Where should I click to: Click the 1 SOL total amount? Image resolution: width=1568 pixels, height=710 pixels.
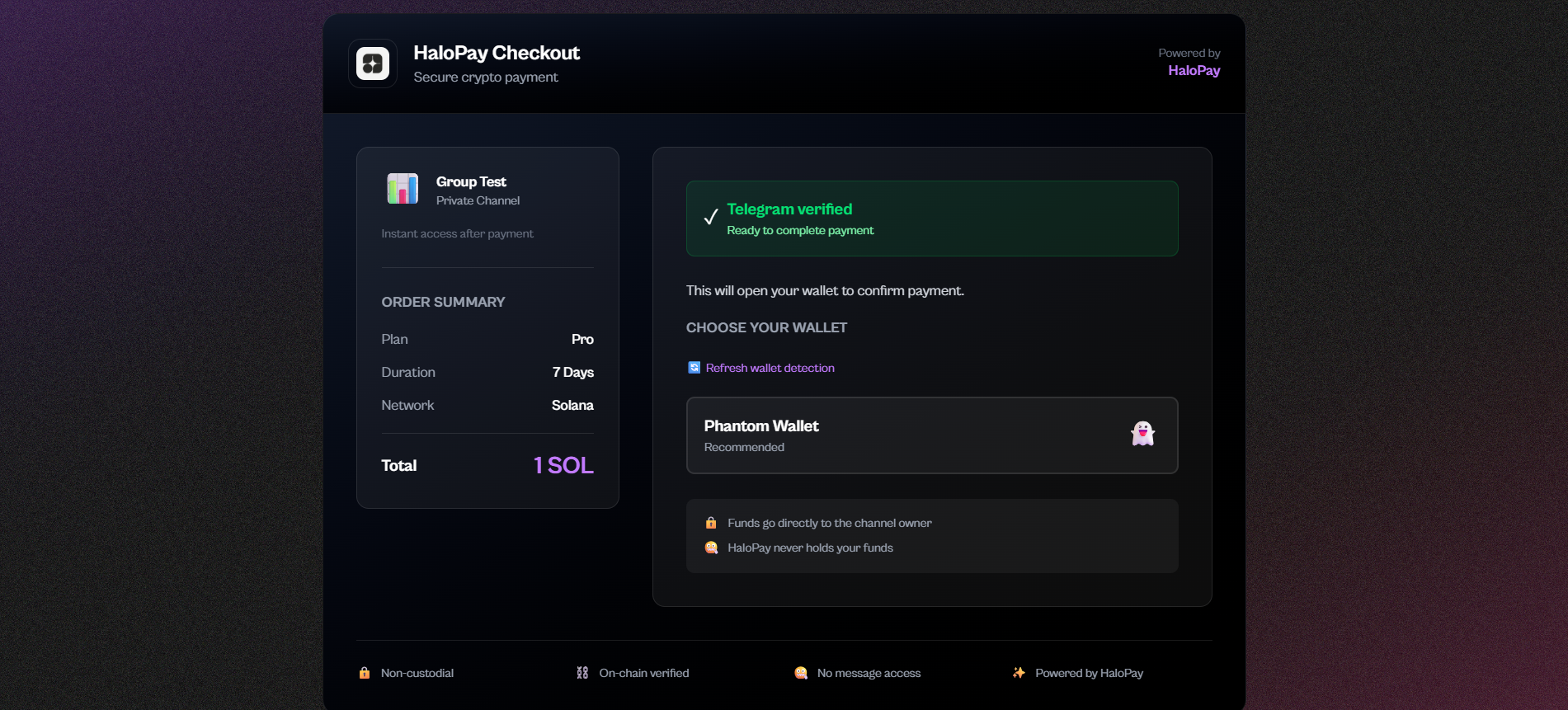(x=563, y=465)
